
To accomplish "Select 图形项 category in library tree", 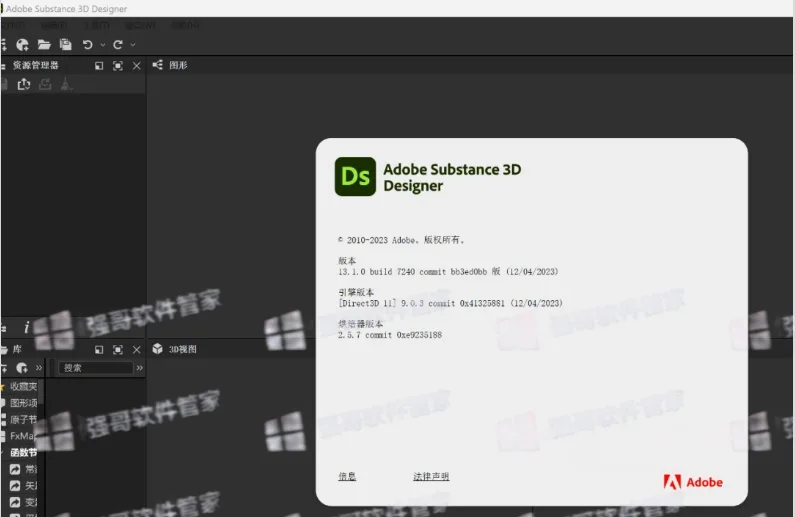I will tap(23, 403).
